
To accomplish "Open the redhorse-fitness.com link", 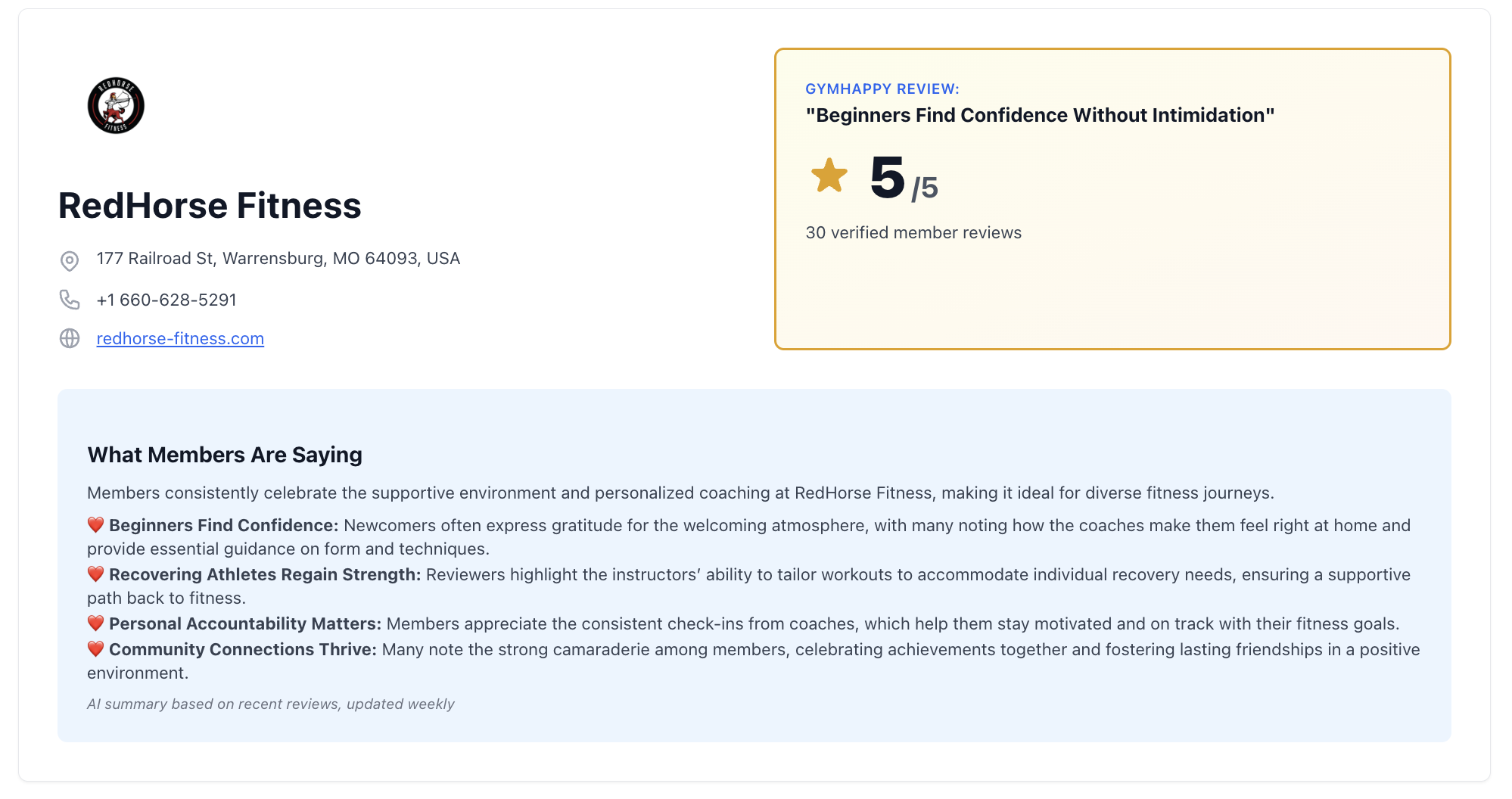I will coord(180,339).
